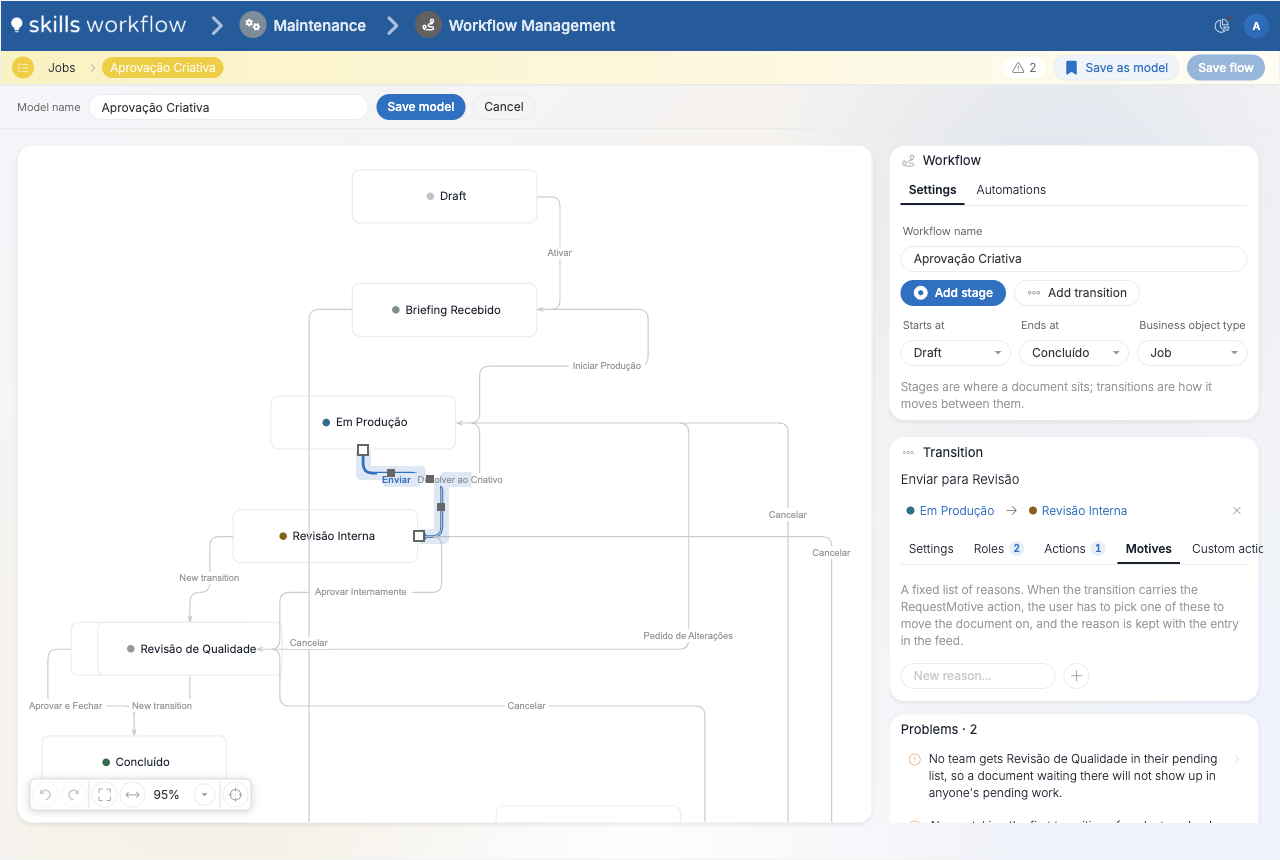The width and height of the screenshot is (1280, 860).
Task: Click the Save model button
Action: (421, 107)
